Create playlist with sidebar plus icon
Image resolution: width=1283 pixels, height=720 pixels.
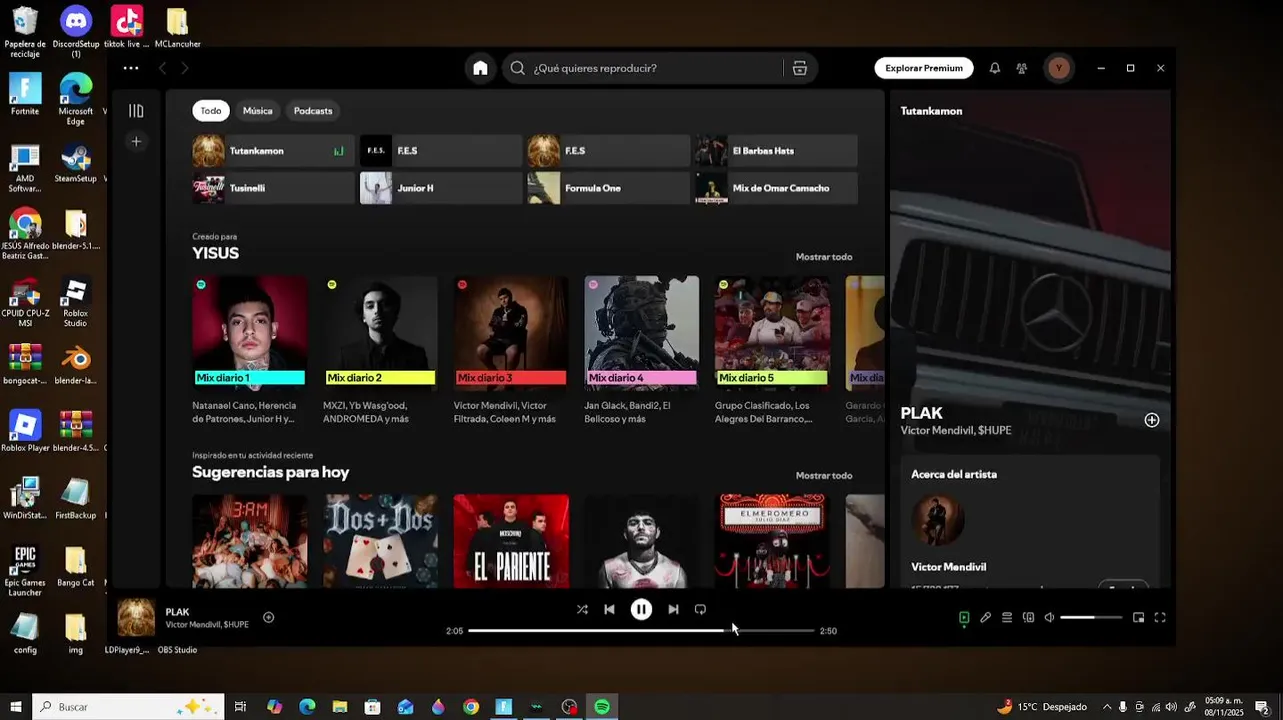pos(136,141)
